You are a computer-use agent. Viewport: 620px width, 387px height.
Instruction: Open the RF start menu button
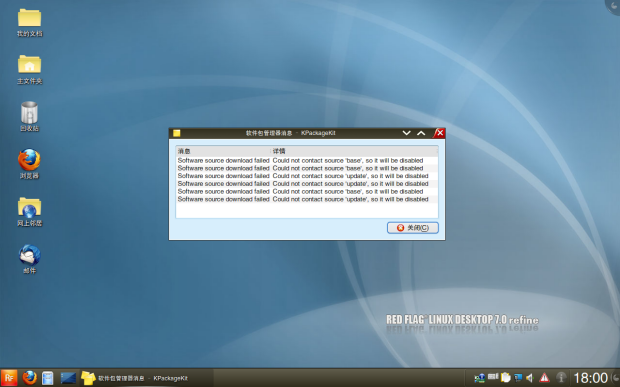coord(9,378)
